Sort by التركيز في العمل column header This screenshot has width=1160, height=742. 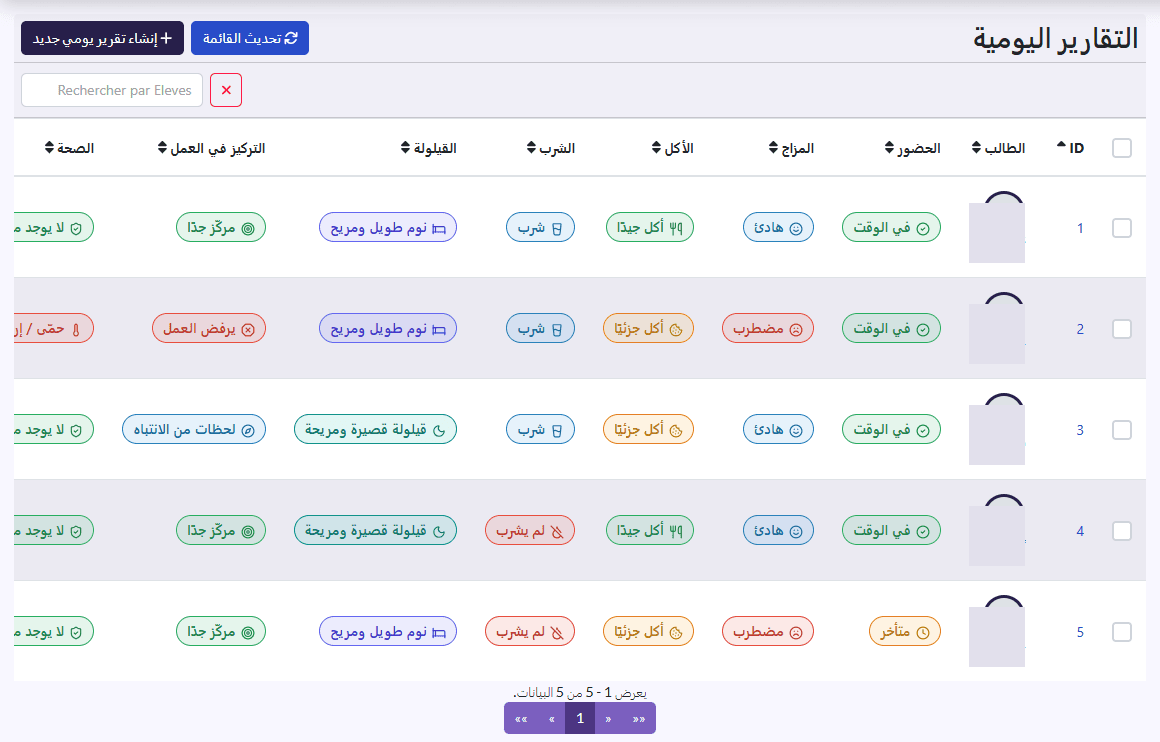point(211,148)
